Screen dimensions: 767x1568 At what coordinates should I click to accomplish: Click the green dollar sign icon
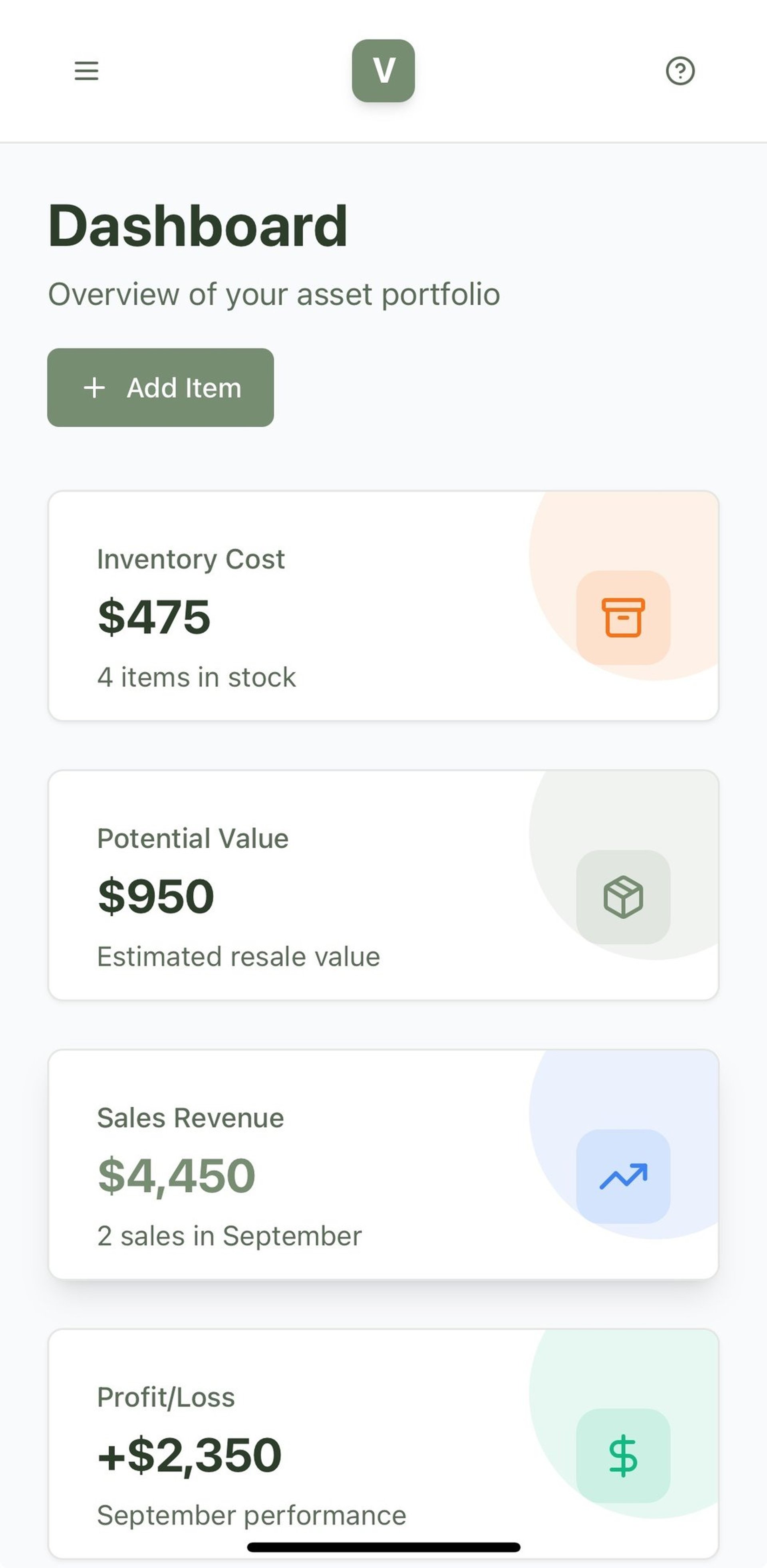click(623, 1455)
